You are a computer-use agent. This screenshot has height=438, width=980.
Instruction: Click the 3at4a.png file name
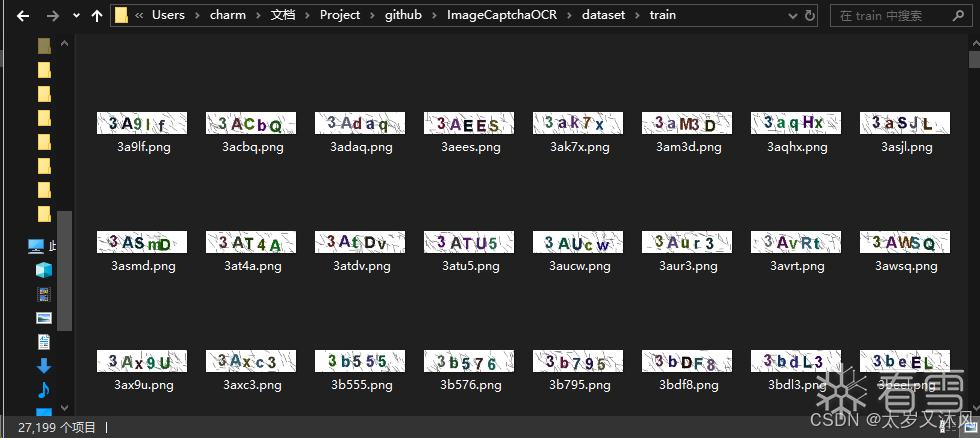[x=252, y=266]
